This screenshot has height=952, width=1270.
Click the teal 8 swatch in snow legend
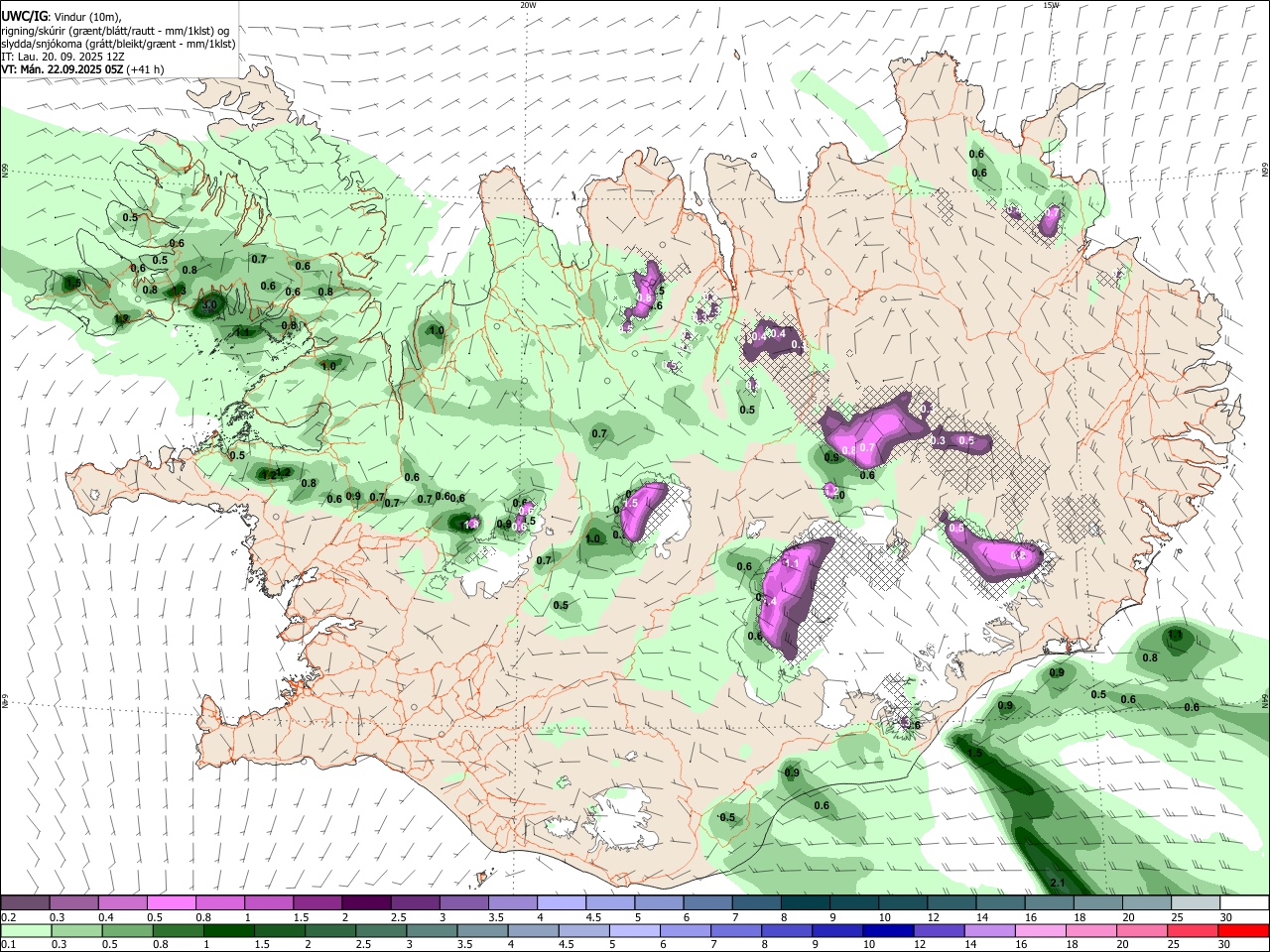[805, 903]
